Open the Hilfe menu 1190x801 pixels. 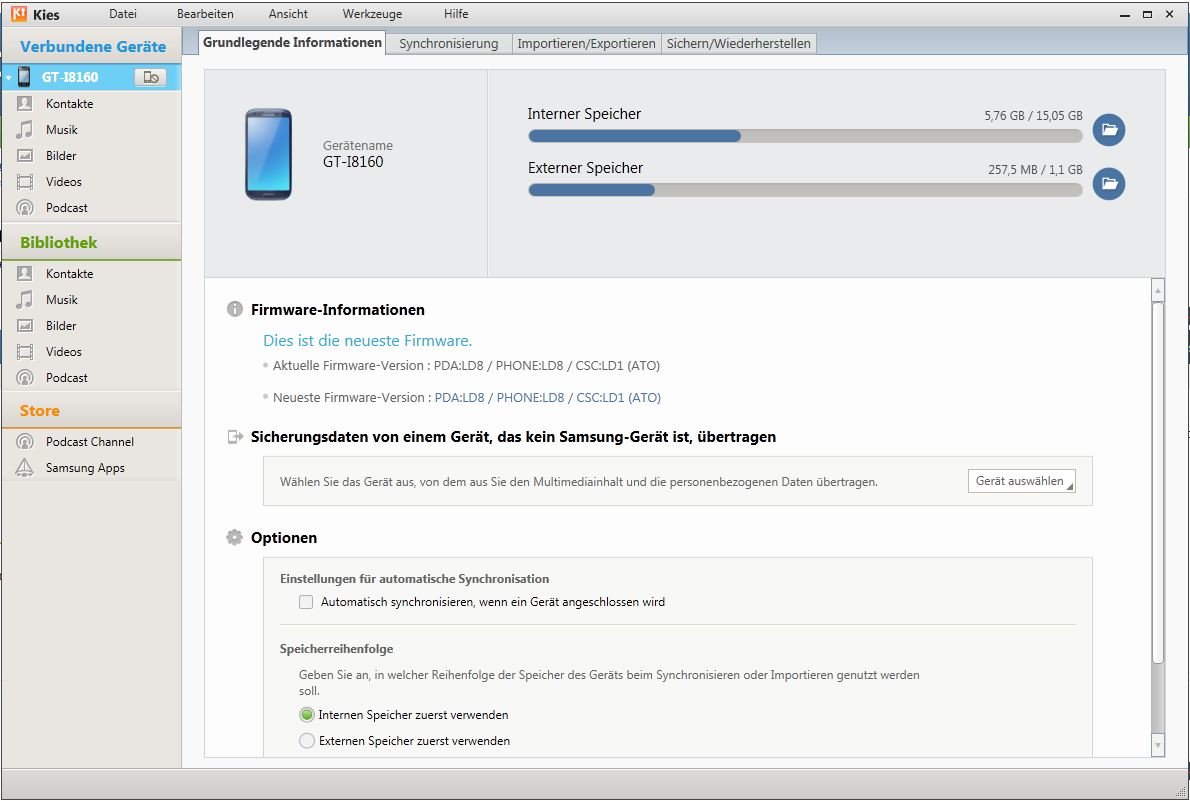[456, 14]
